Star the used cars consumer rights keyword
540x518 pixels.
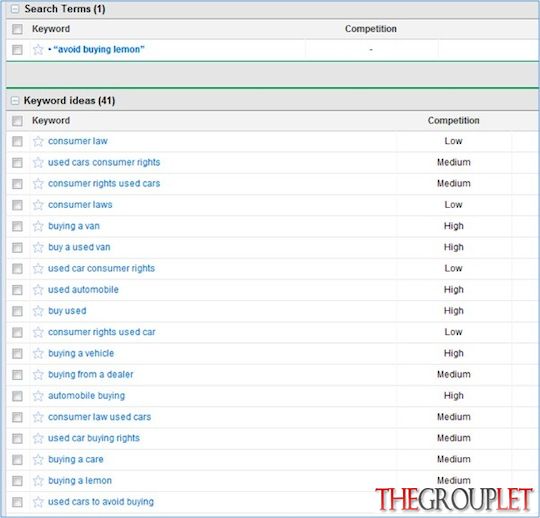[x=38, y=163]
